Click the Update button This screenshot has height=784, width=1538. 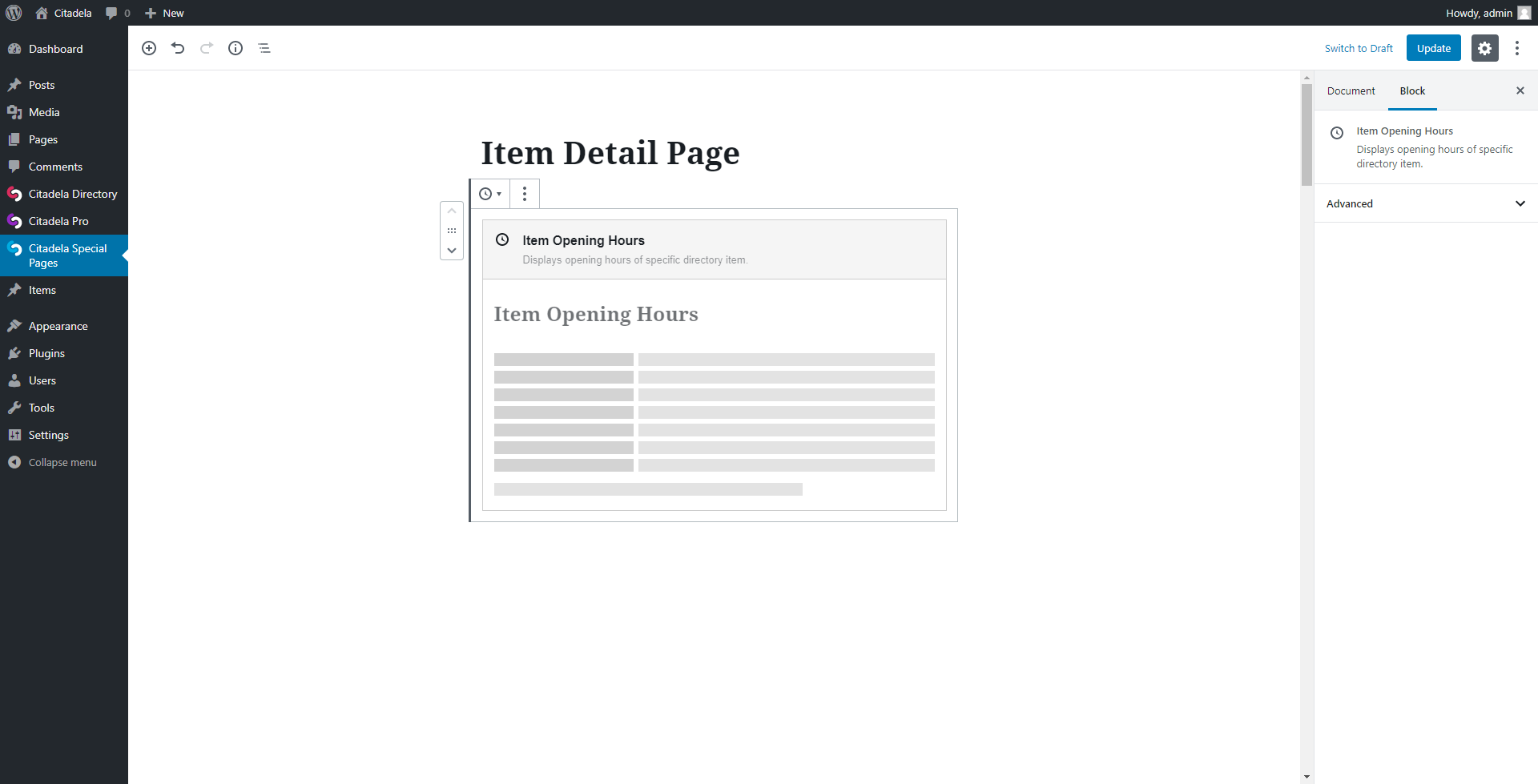point(1434,48)
